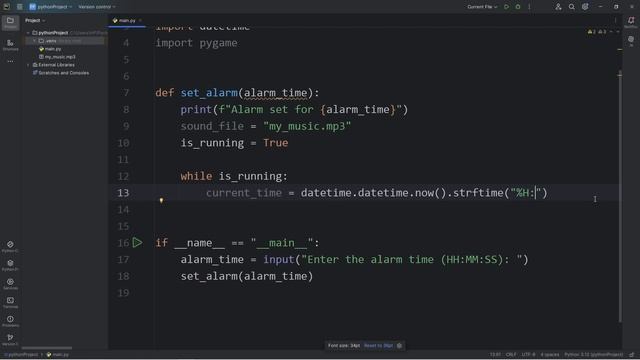Click the word True on line 10
Screen dimensions: 640x360
276,143
